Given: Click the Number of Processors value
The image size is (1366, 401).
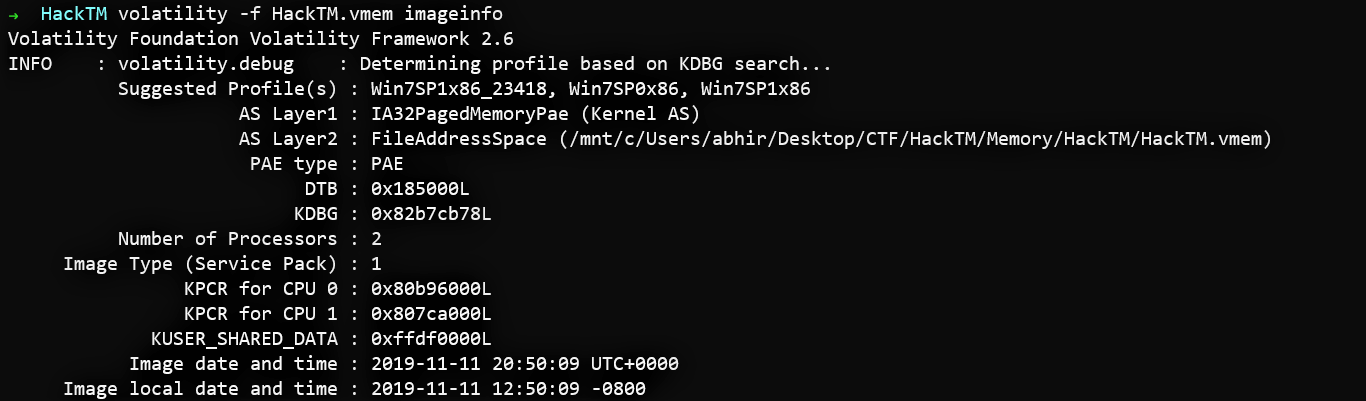Looking at the screenshot, I should click(x=376, y=239).
